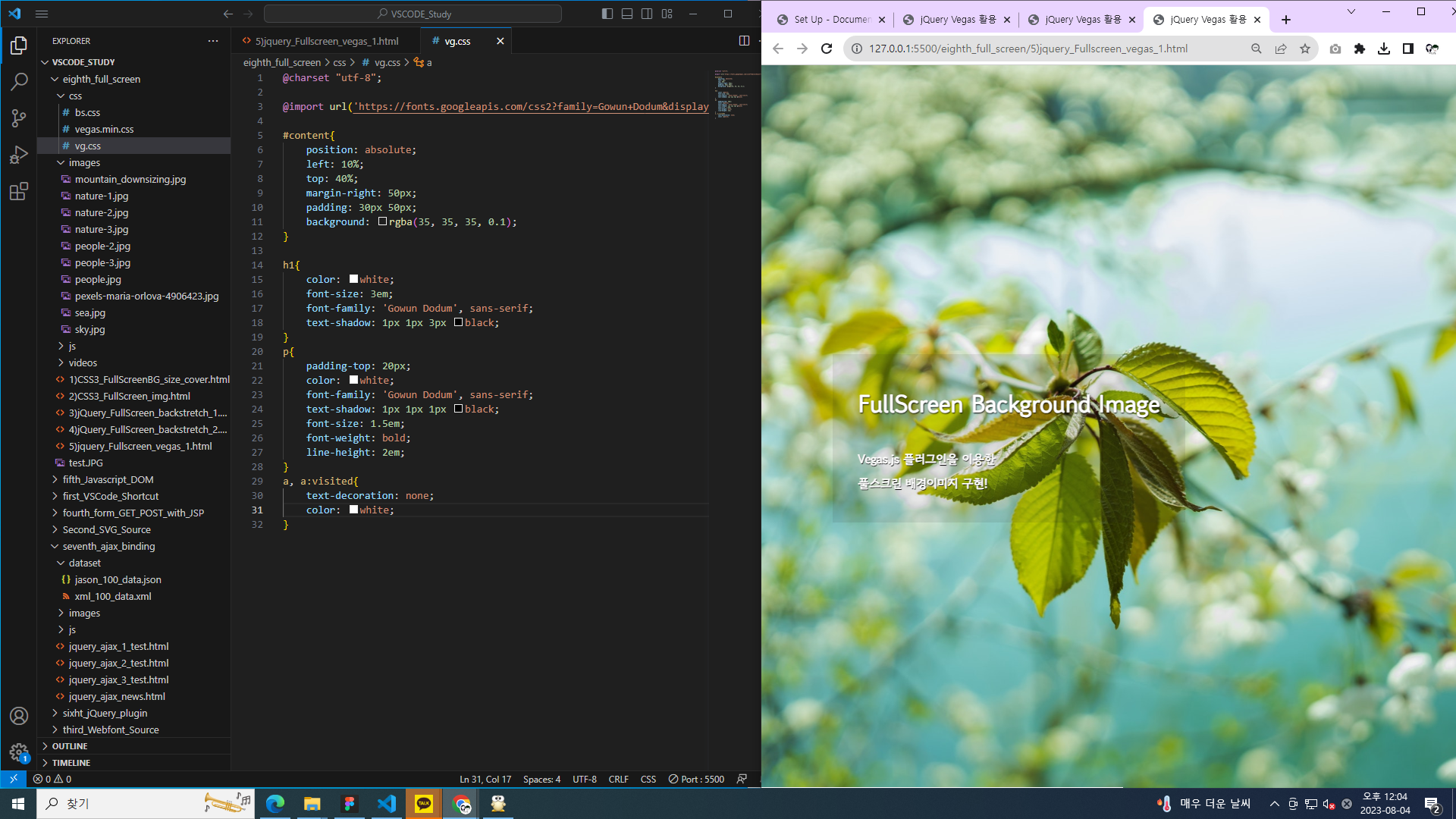Bookmark this page with the star icon

1305,49
